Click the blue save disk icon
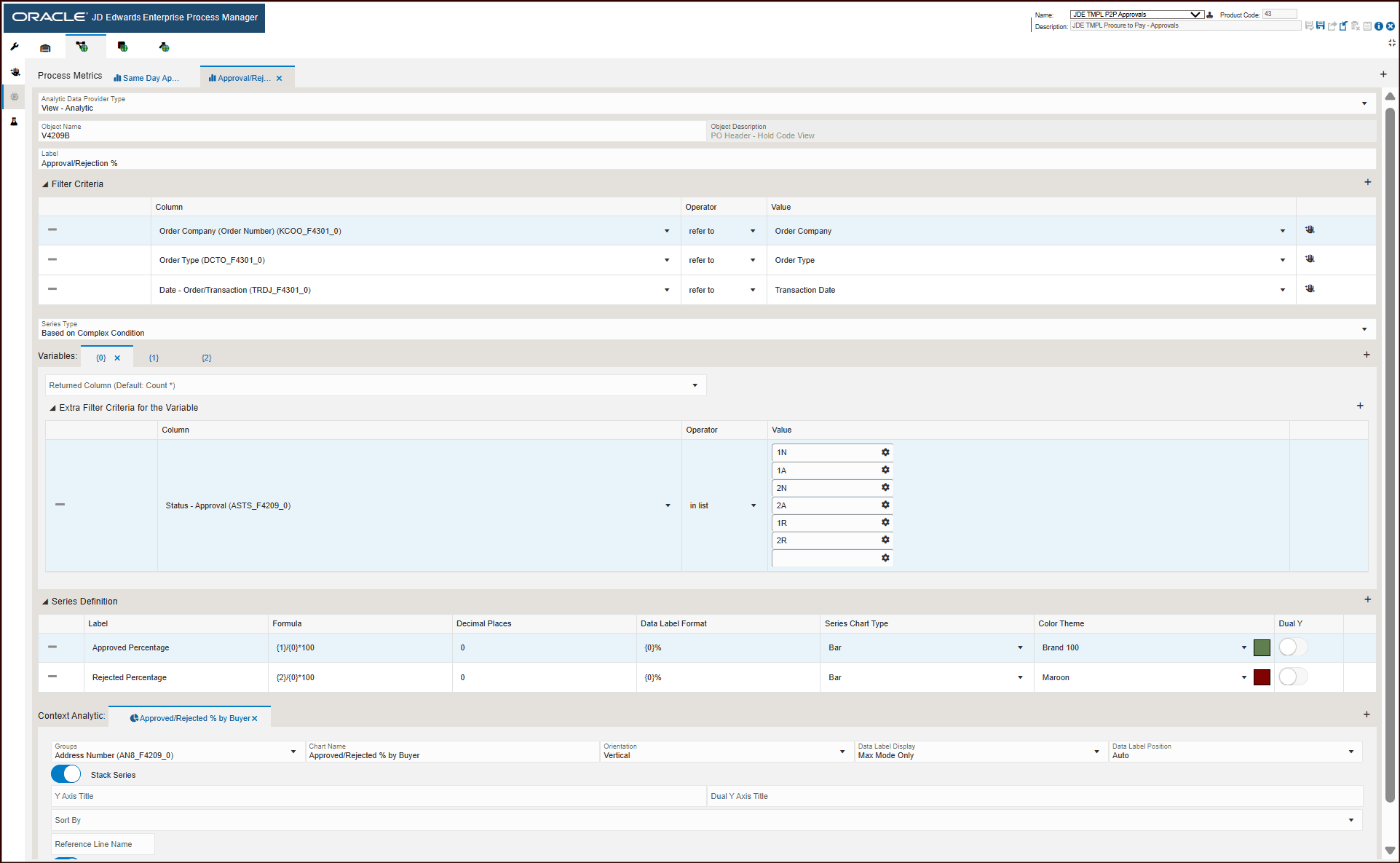 [1320, 26]
